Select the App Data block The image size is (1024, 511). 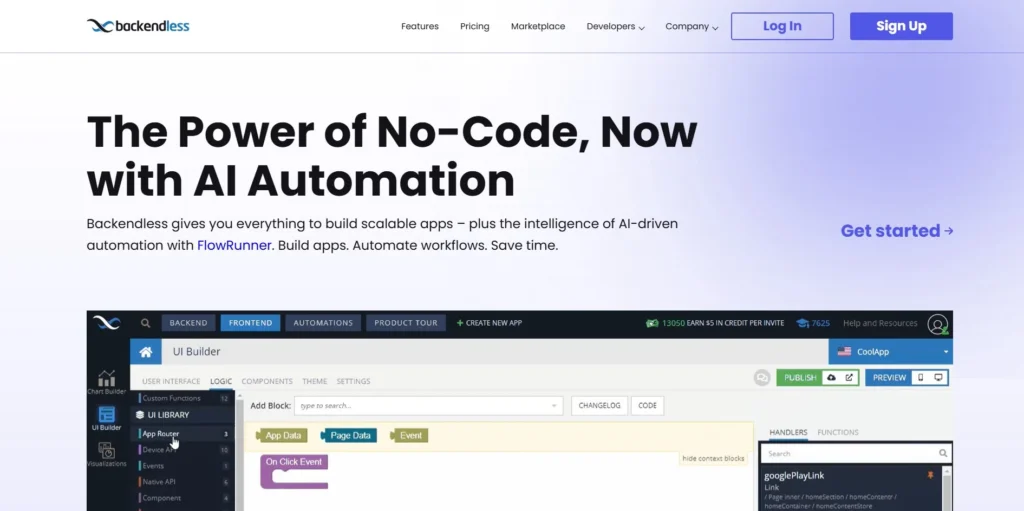281,436
